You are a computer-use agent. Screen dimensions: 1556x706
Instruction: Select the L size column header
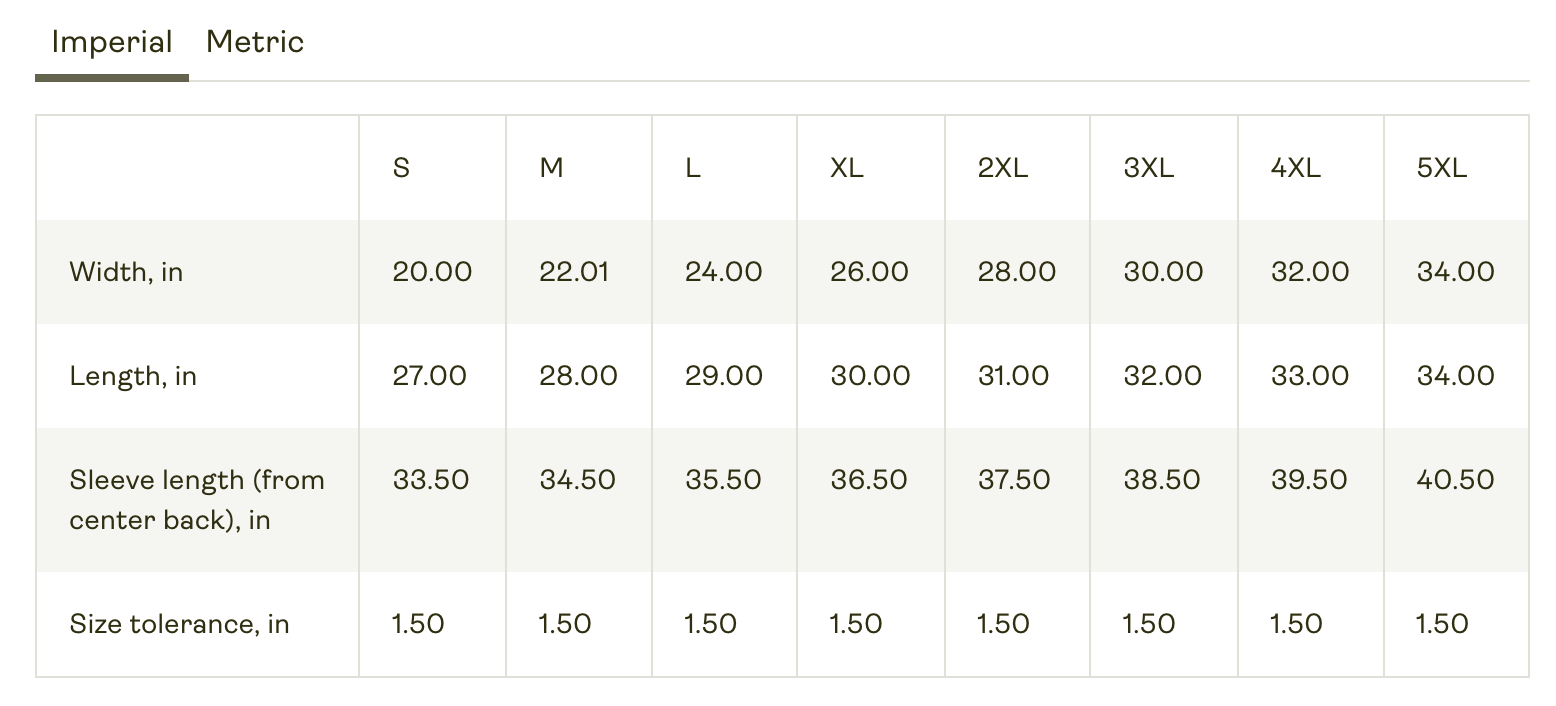coord(693,168)
